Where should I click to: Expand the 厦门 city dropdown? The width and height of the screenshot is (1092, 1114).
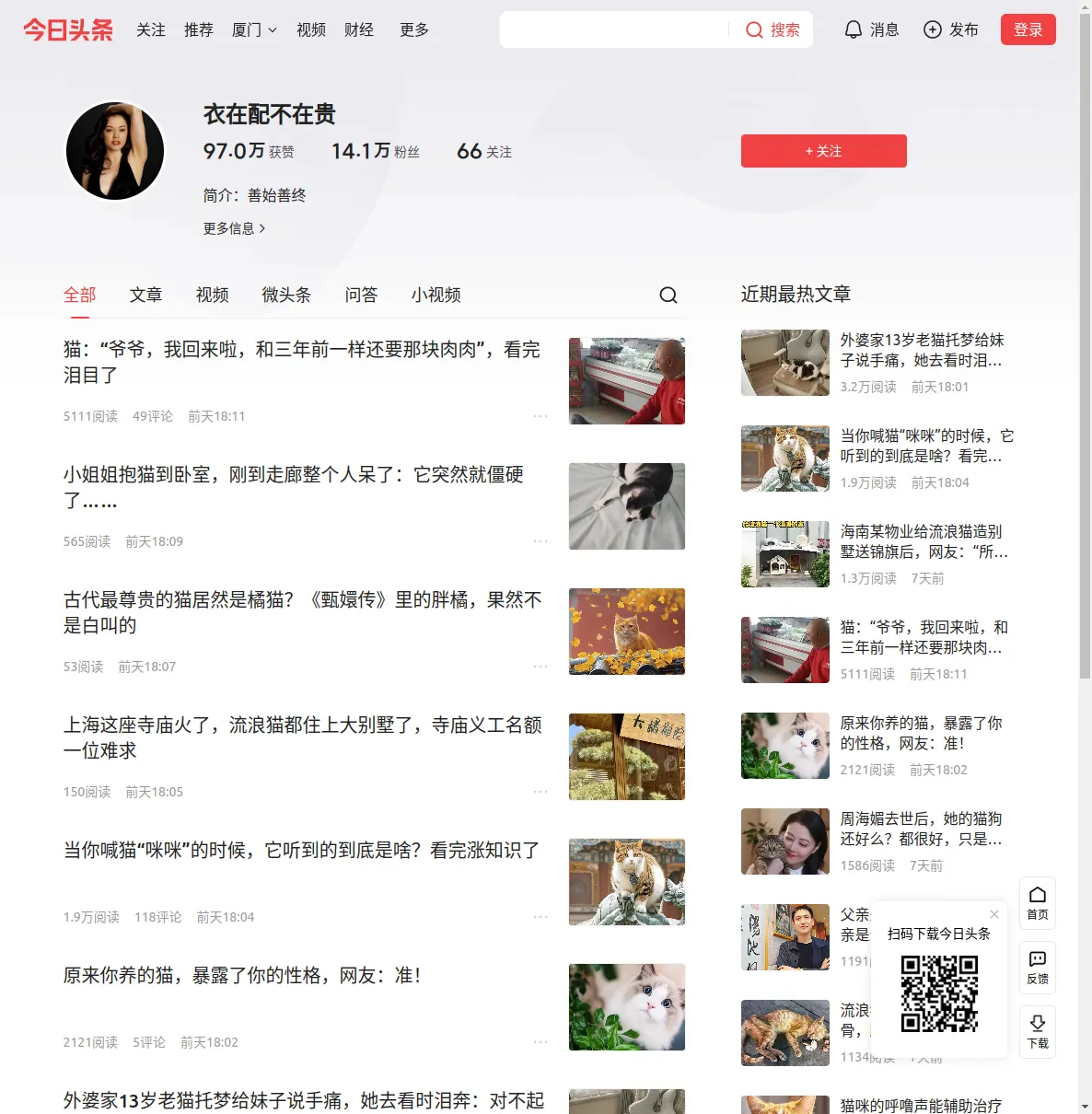coord(254,29)
